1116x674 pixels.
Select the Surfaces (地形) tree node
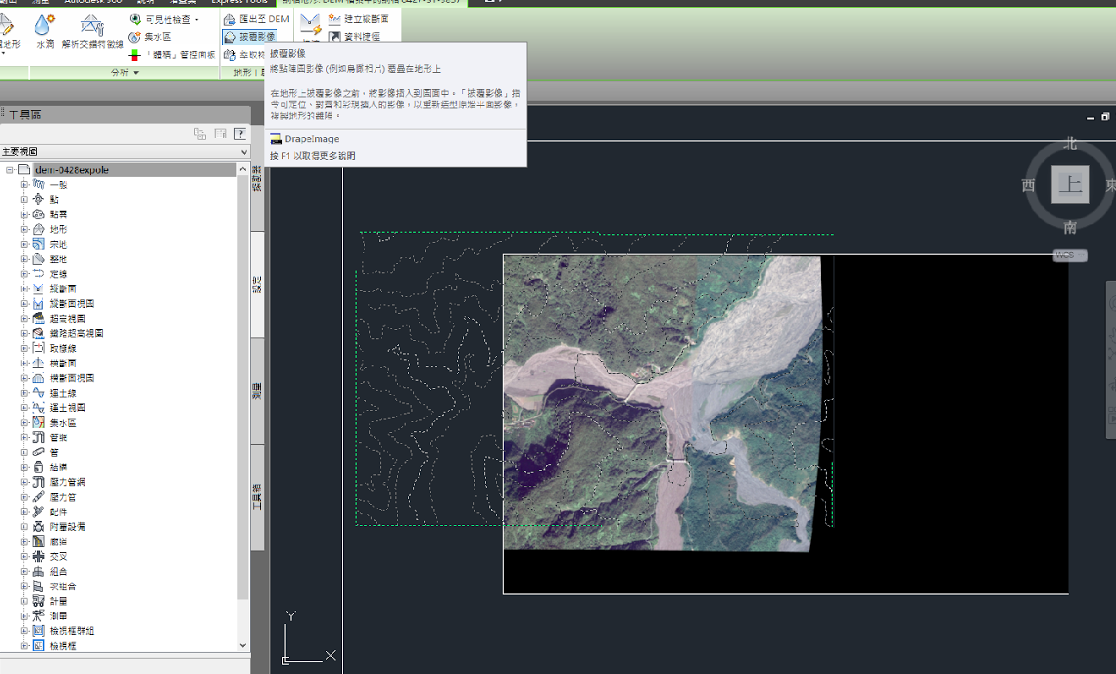(58, 229)
